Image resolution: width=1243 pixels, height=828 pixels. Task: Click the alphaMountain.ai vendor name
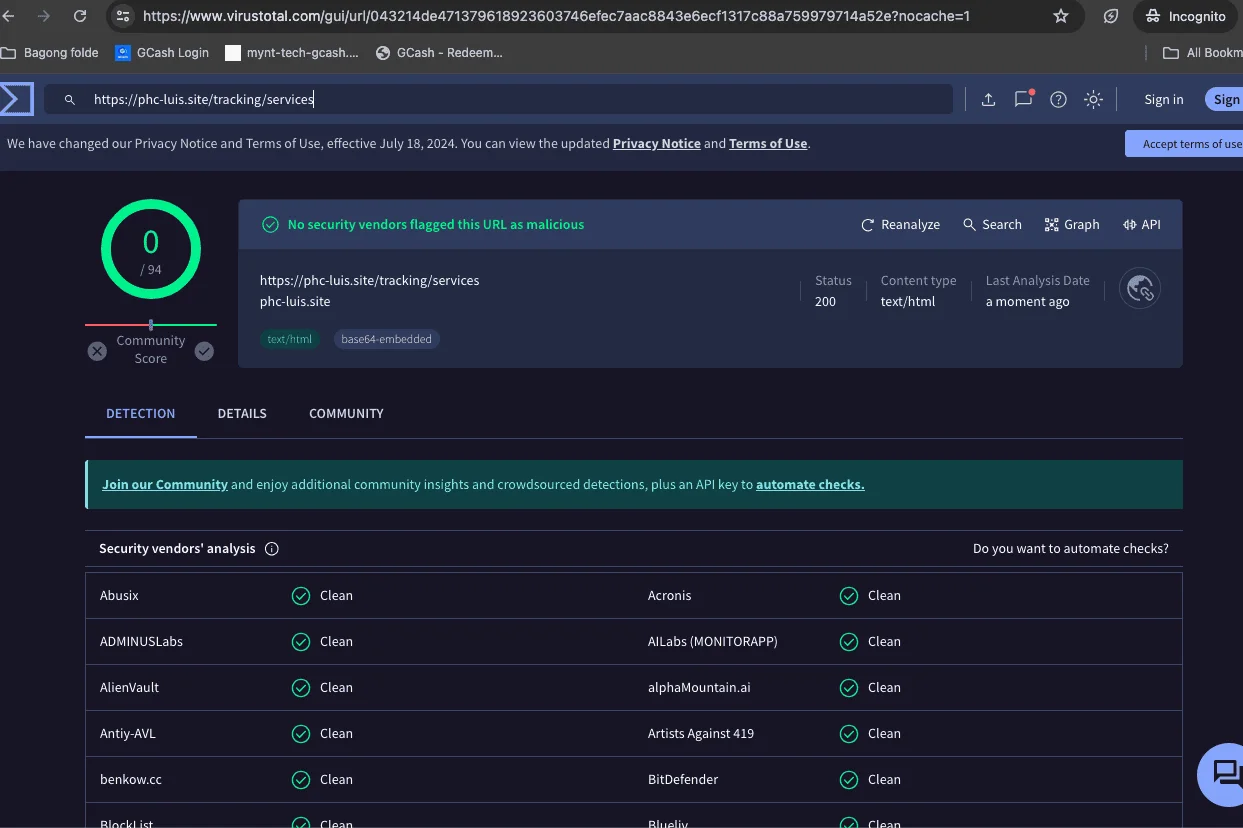[699, 687]
